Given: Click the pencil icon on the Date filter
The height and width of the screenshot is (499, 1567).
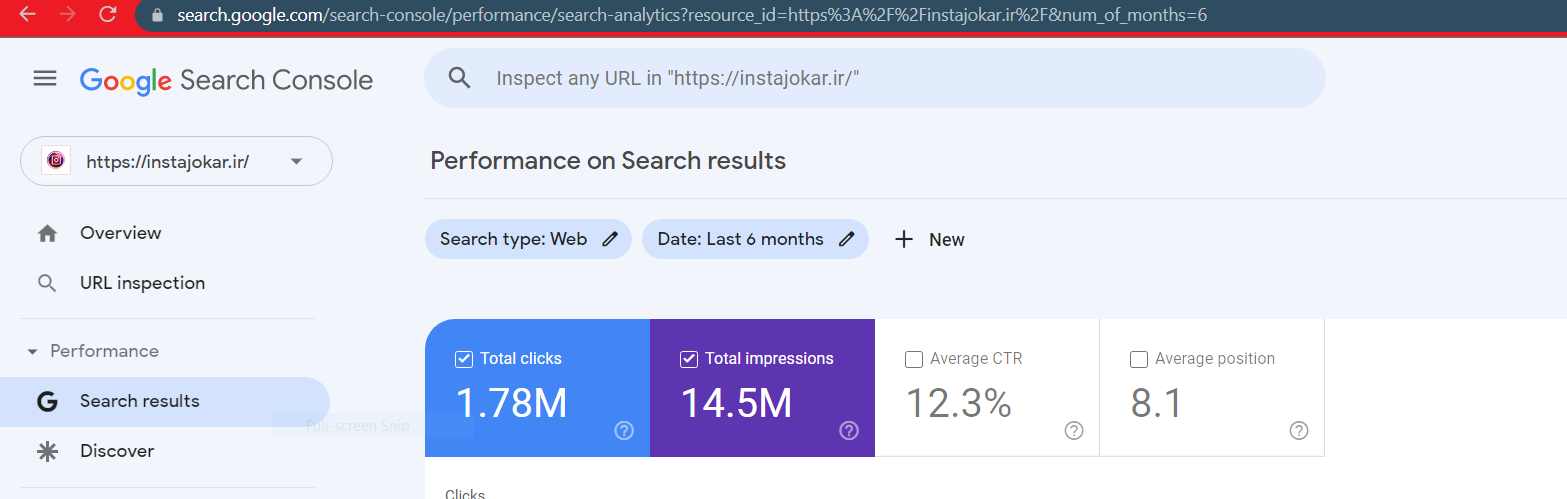Looking at the screenshot, I should 847,239.
